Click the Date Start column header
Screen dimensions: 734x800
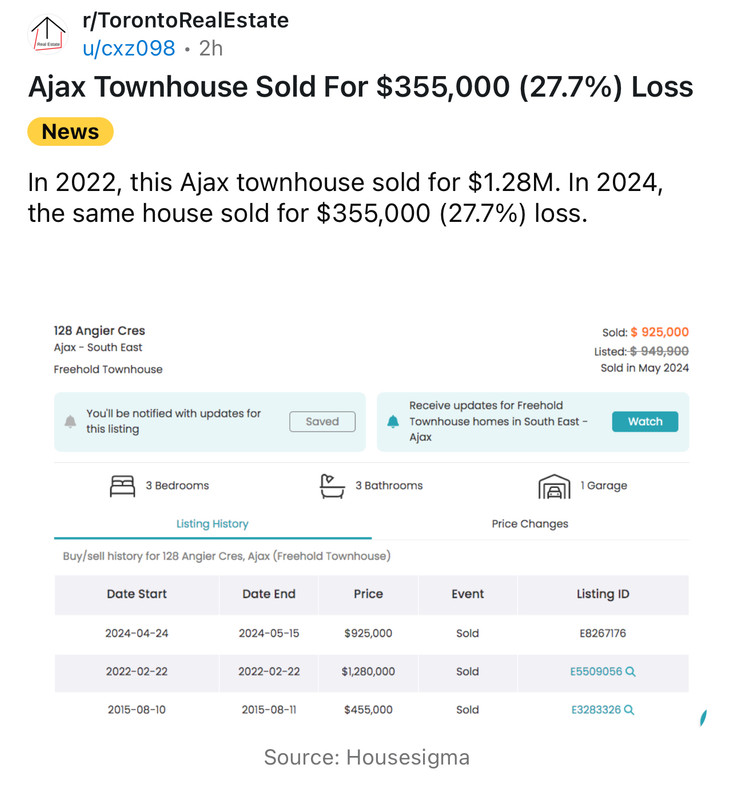[x=137, y=594]
